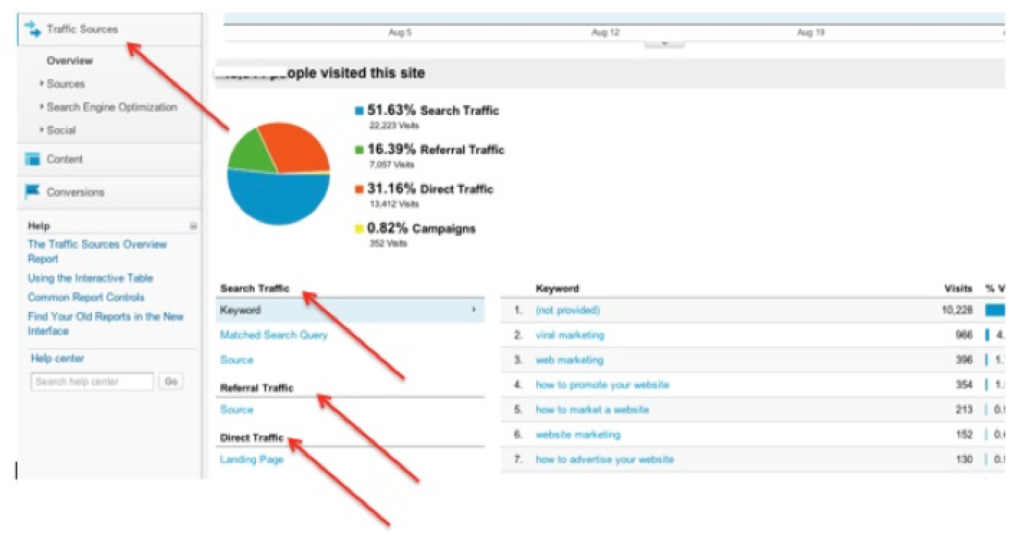Viewport: 1024px width, 545px height.
Task: Click the arrow on Keyword row
Action: click(x=474, y=310)
